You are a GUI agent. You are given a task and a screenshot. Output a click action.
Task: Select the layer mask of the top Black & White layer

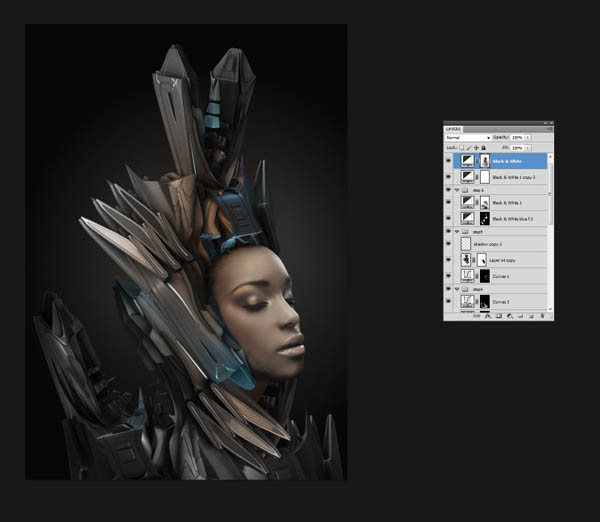click(x=485, y=161)
